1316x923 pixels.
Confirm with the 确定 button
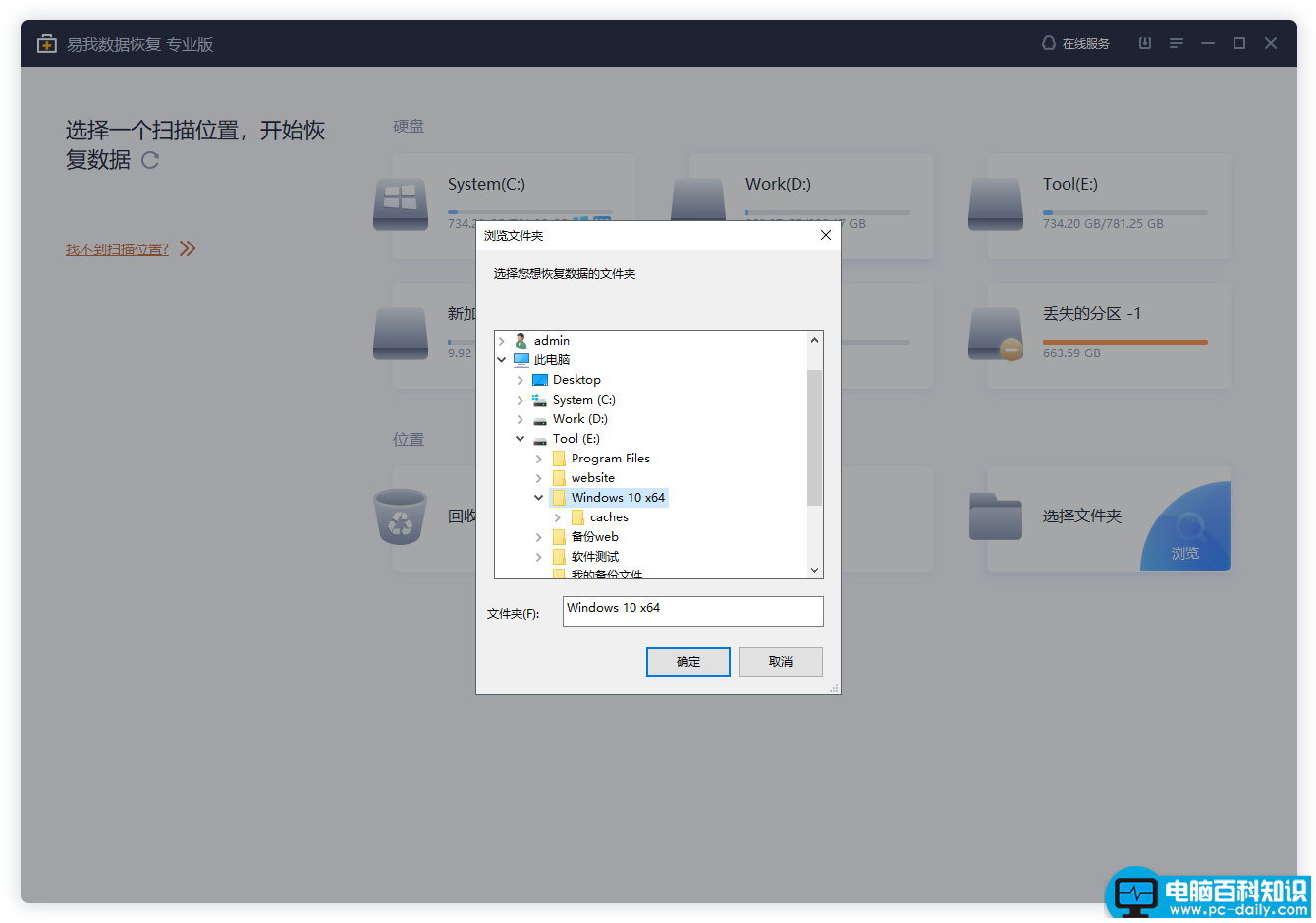[688, 662]
